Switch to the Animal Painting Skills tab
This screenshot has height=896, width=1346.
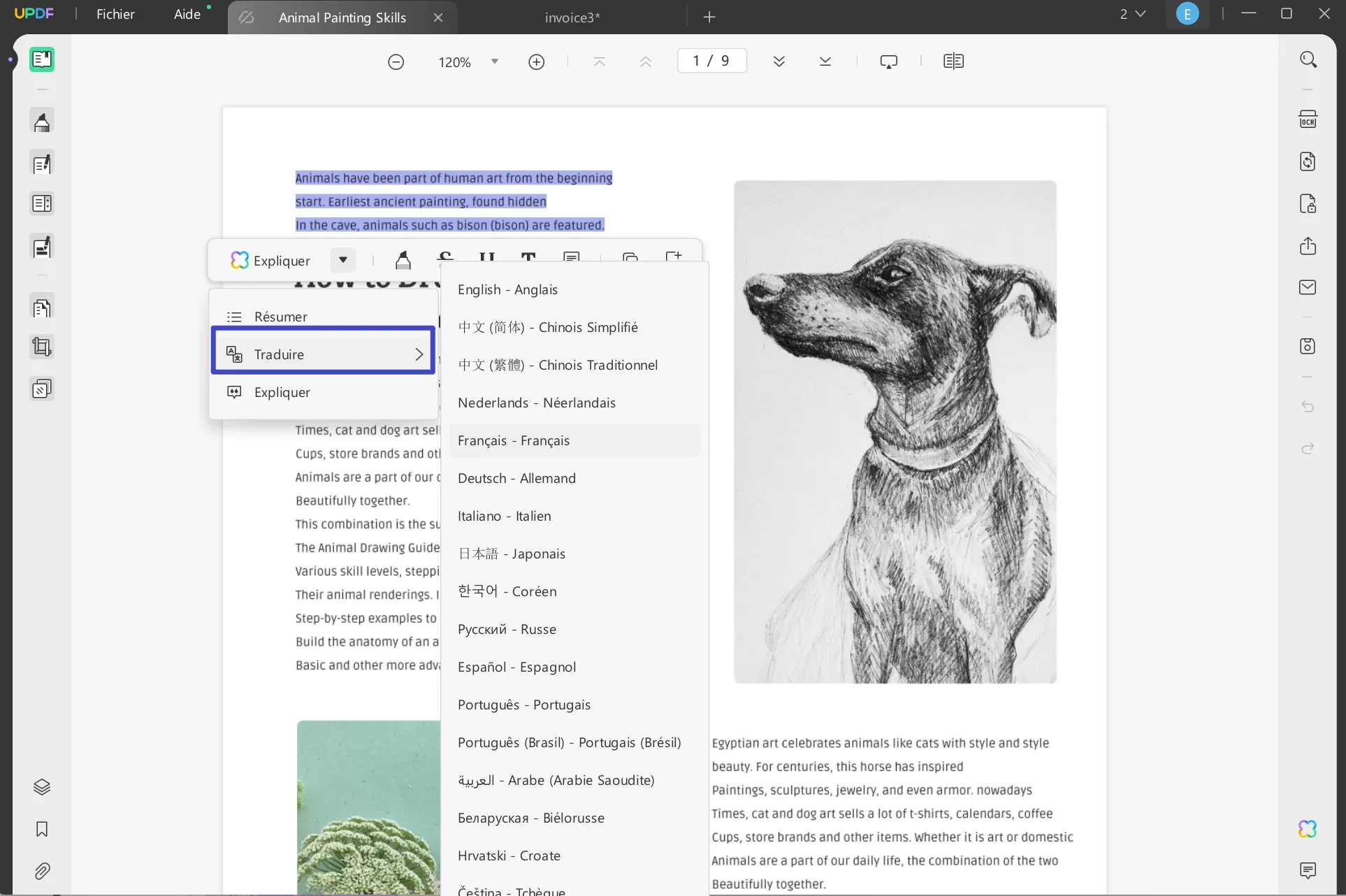[342, 17]
